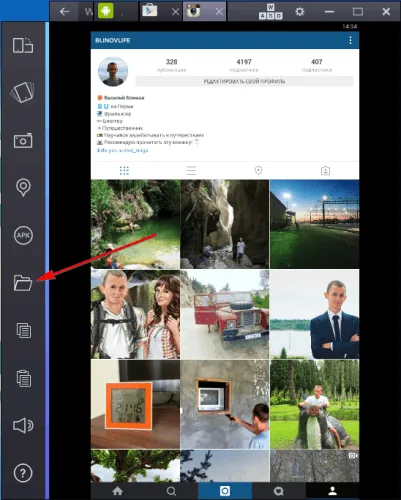401x500 pixels.
Task: Select the grid view tab
Action: click(124, 171)
